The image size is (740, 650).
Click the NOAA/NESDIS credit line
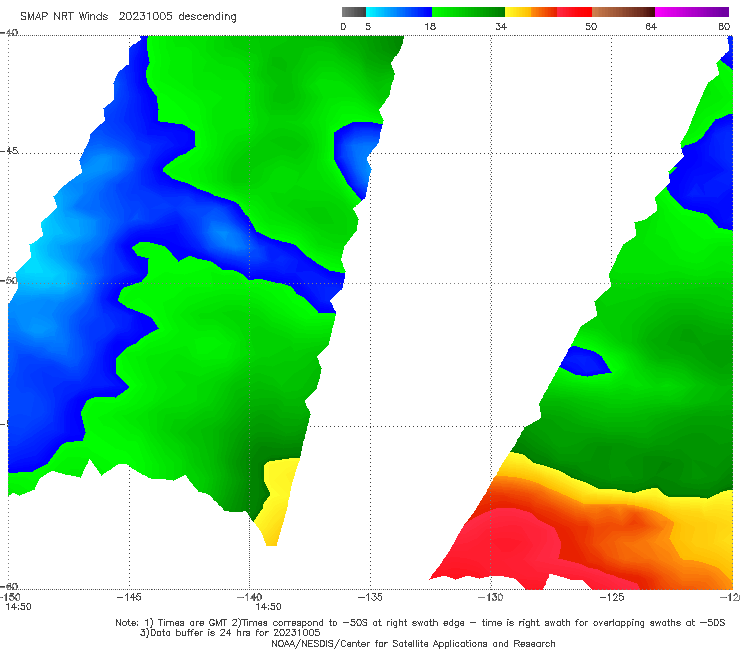413,643
